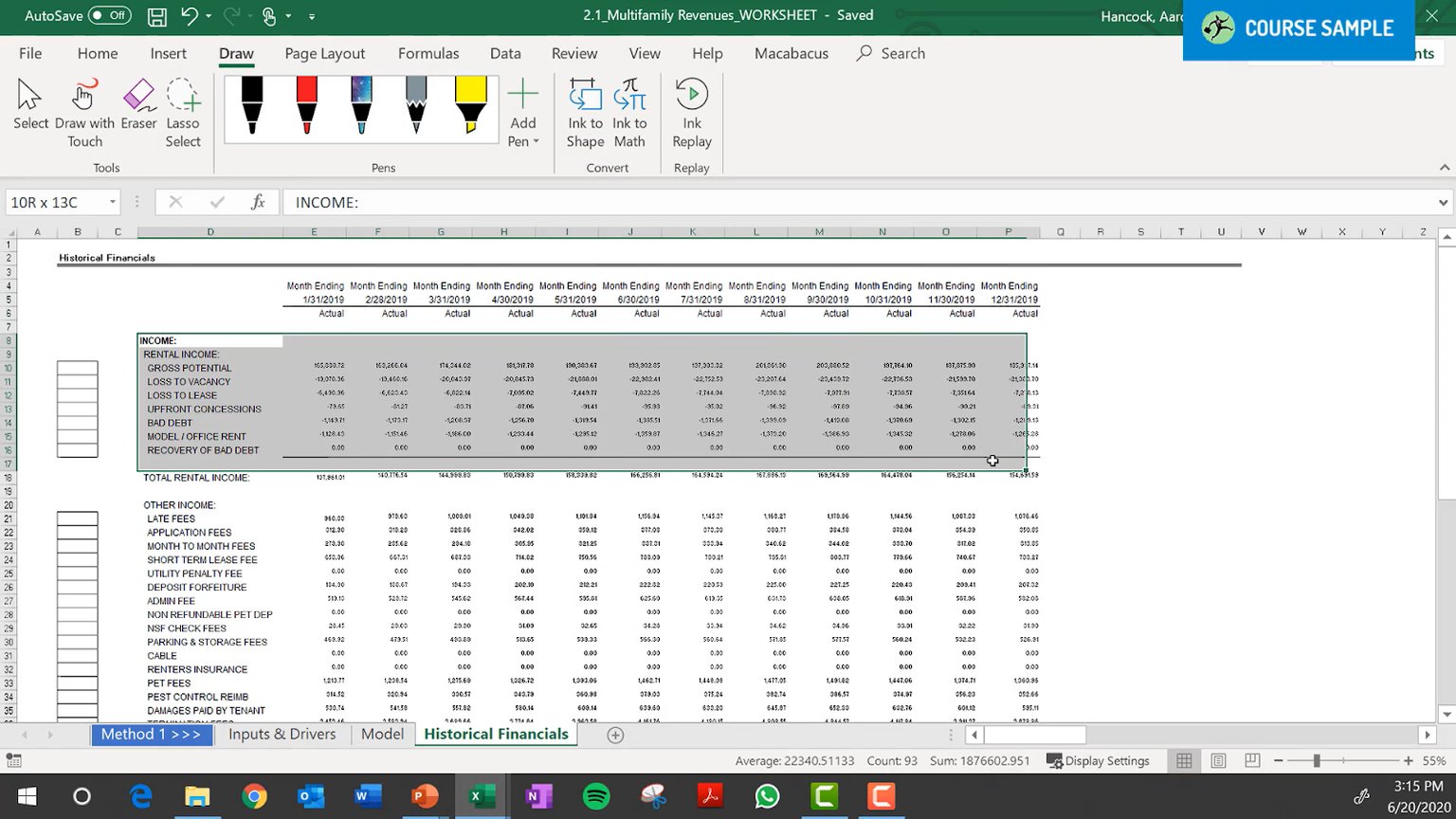This screenshot has width=1456, height=819.
Task: Add a new sheet
Action: (x=615, y=735)
